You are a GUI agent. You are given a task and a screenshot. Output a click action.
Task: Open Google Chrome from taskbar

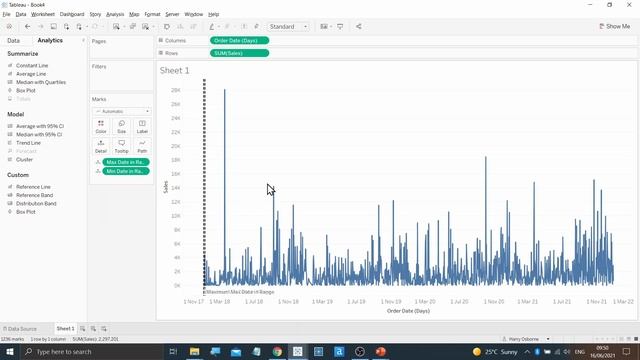277,351
